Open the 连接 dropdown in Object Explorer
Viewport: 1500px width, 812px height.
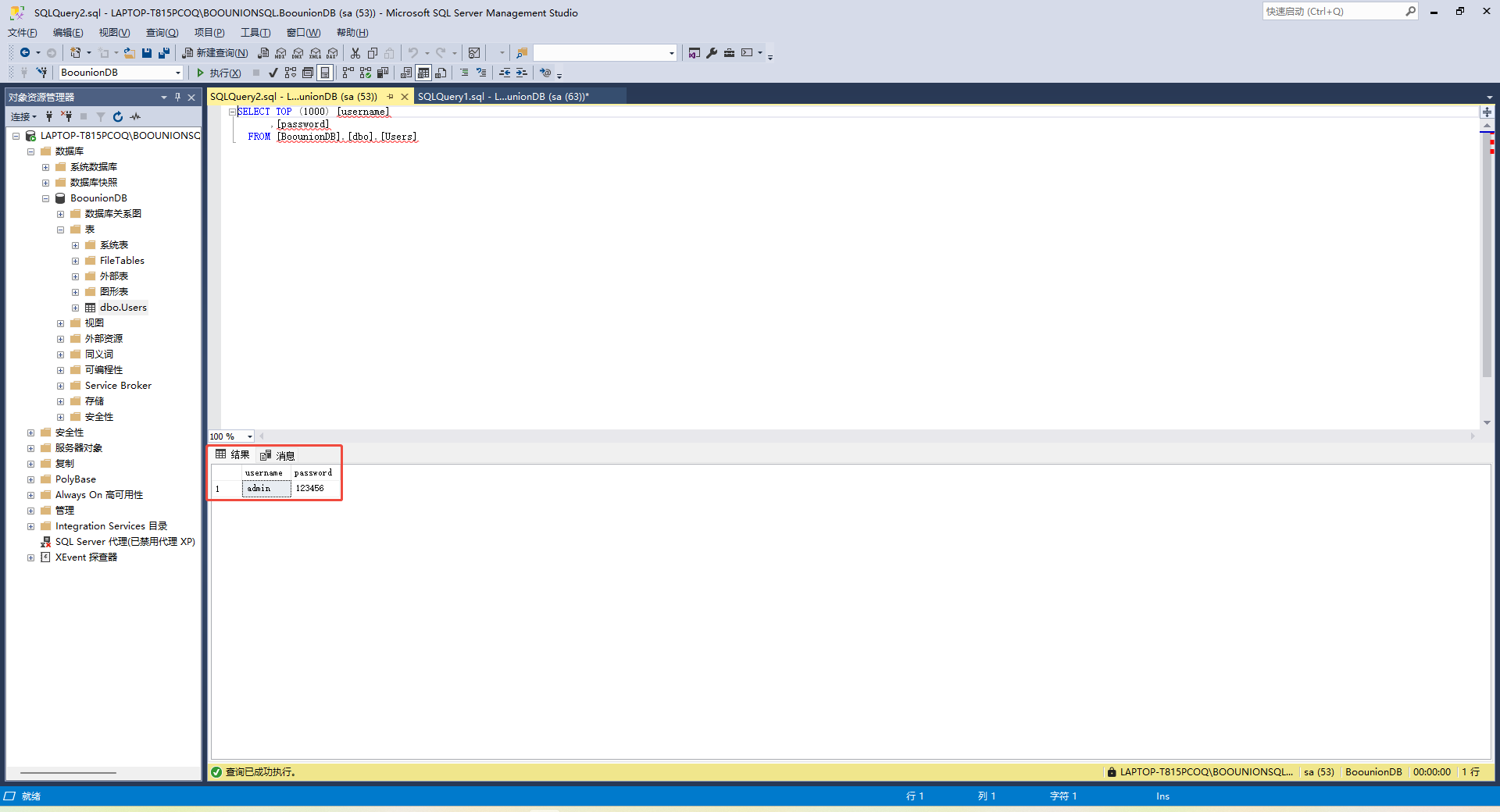[x=23, y=116]
